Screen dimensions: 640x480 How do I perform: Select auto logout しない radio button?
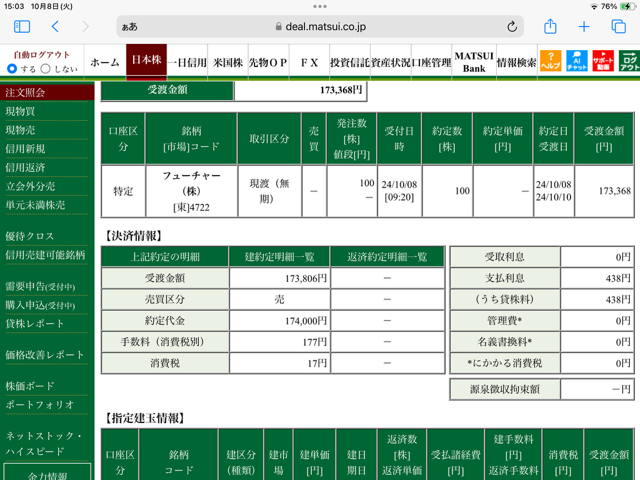point(46,69)
